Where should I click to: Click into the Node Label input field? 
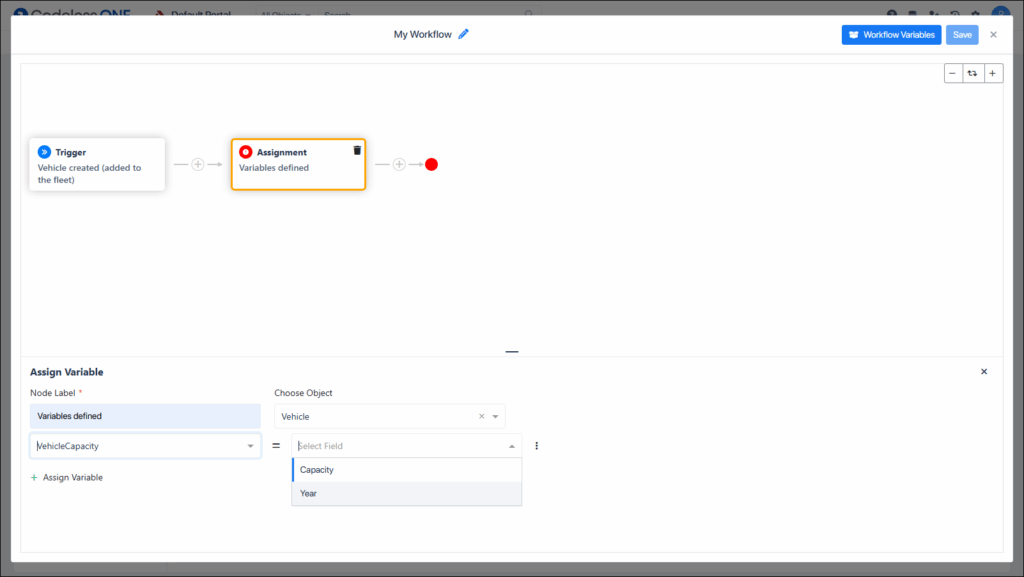(145, 416)
